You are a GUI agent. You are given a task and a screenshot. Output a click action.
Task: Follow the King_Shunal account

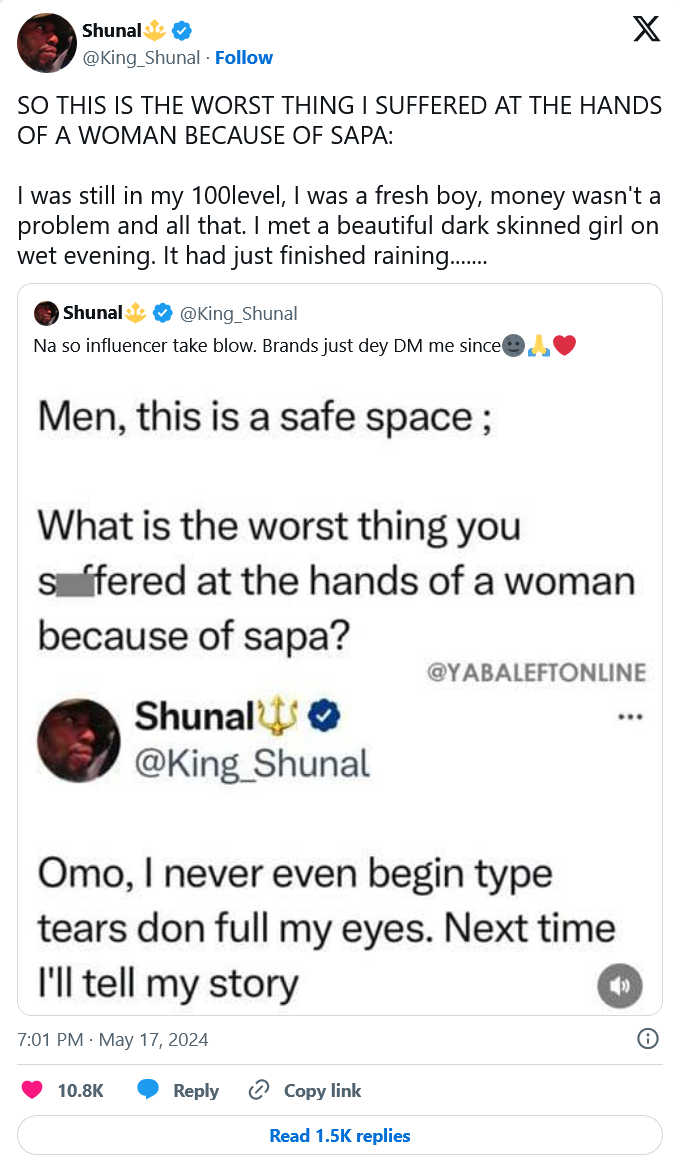coord(244,57)
